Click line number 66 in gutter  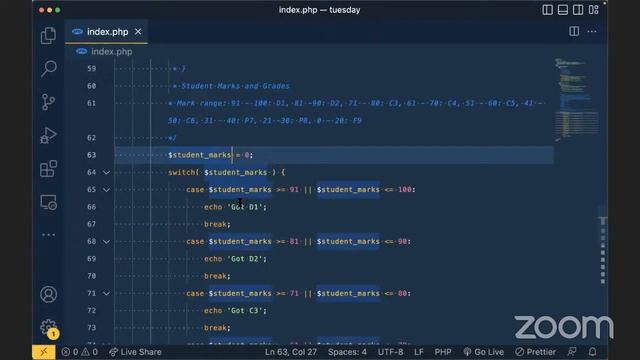(x=91, y=207)
